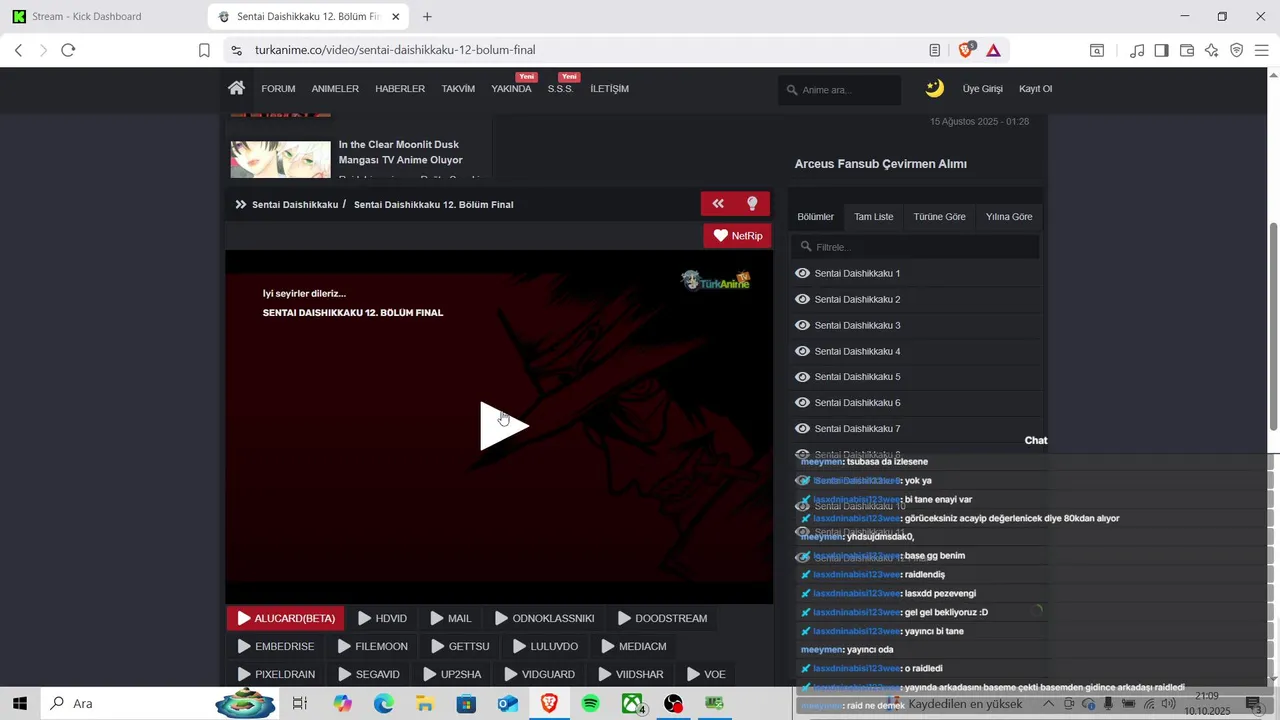Image resolution: width=1280 pixels, height=720 pixels.
Task: Select PIXELDRAIN player source
Action: 276,674
